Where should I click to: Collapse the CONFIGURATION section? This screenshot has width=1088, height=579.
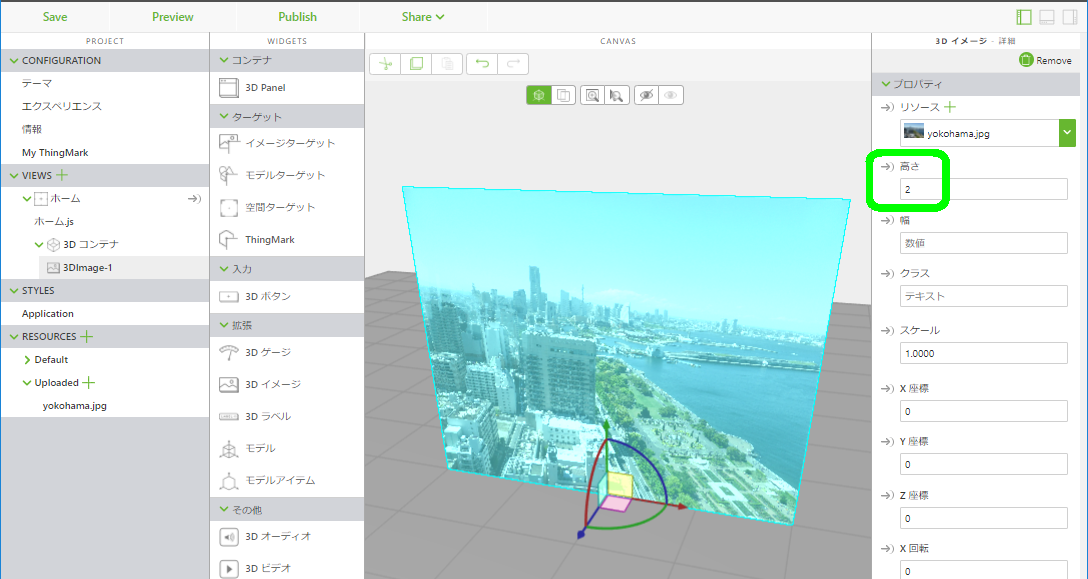coord(13,60)
